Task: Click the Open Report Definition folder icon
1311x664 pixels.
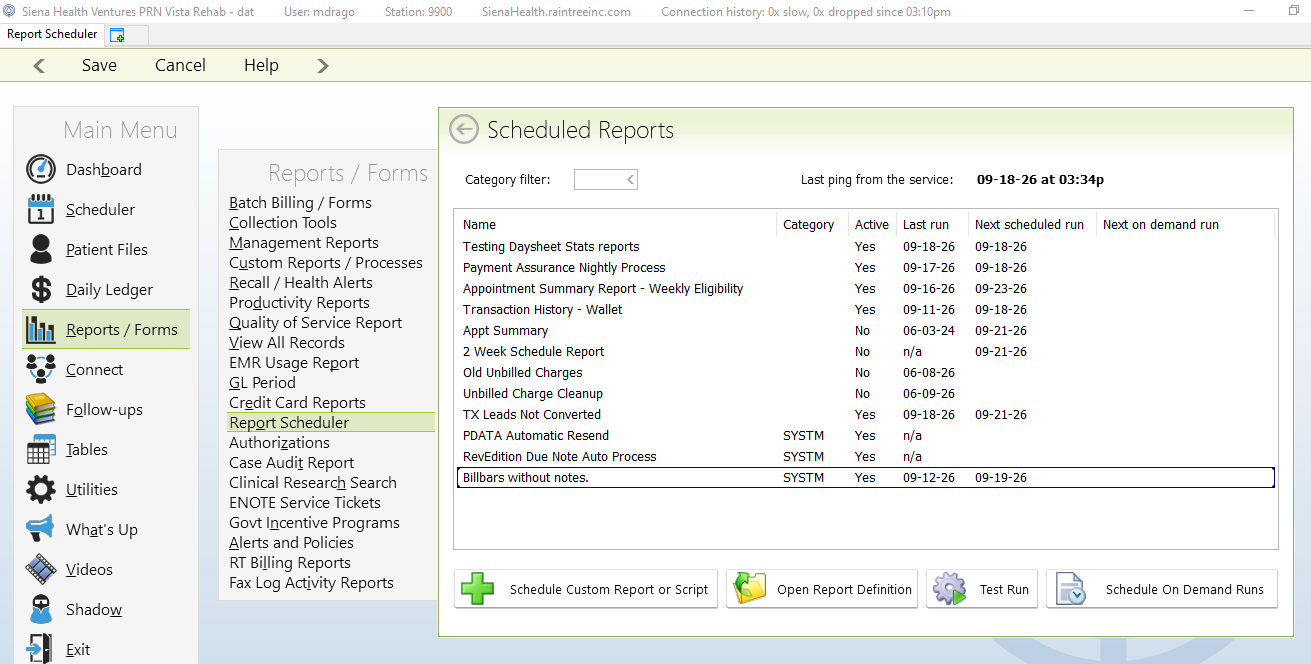Action: 750,589
